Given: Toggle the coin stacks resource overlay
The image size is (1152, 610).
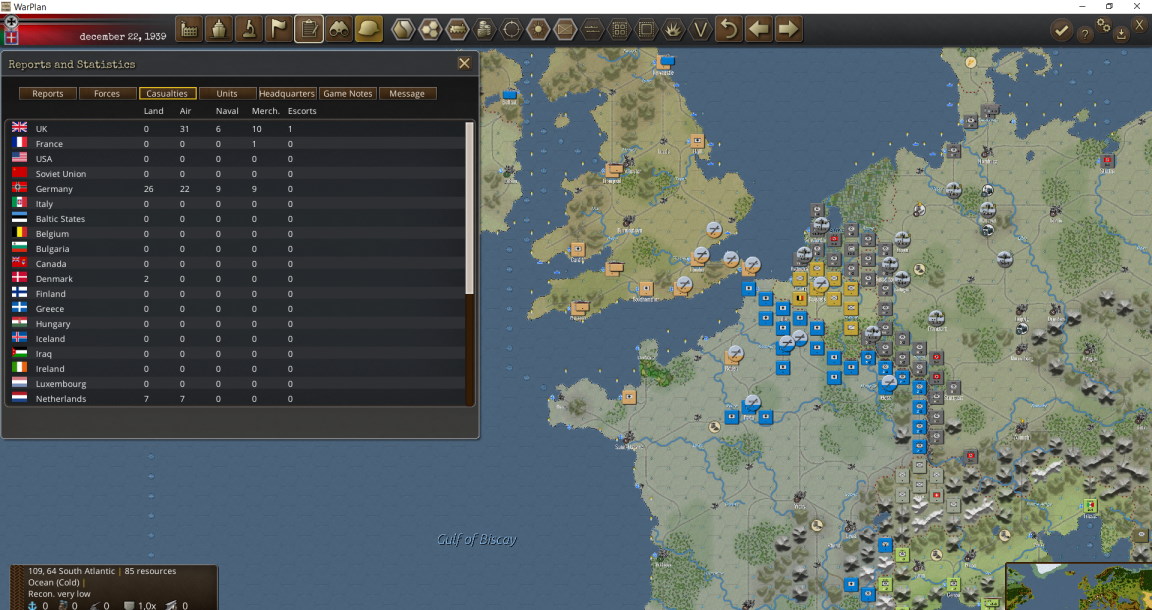Looking at the screenshot, I should click(x=484, y=29).
